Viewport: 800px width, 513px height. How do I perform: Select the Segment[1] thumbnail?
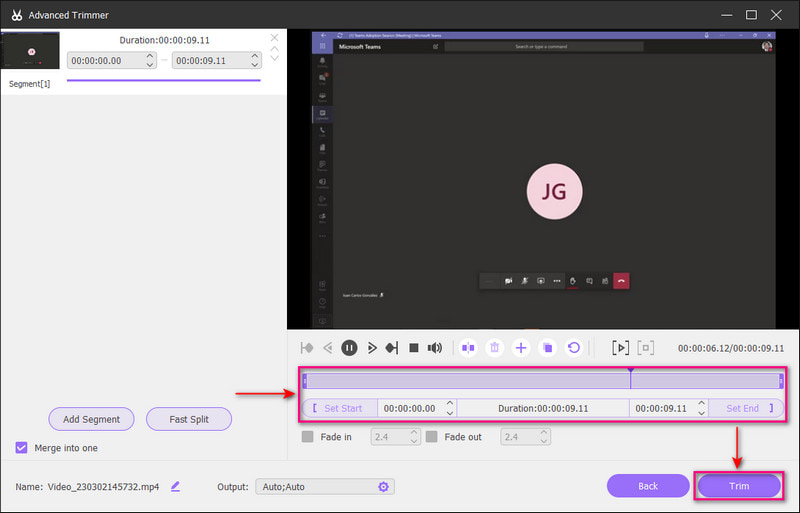[x=31, y=50]
